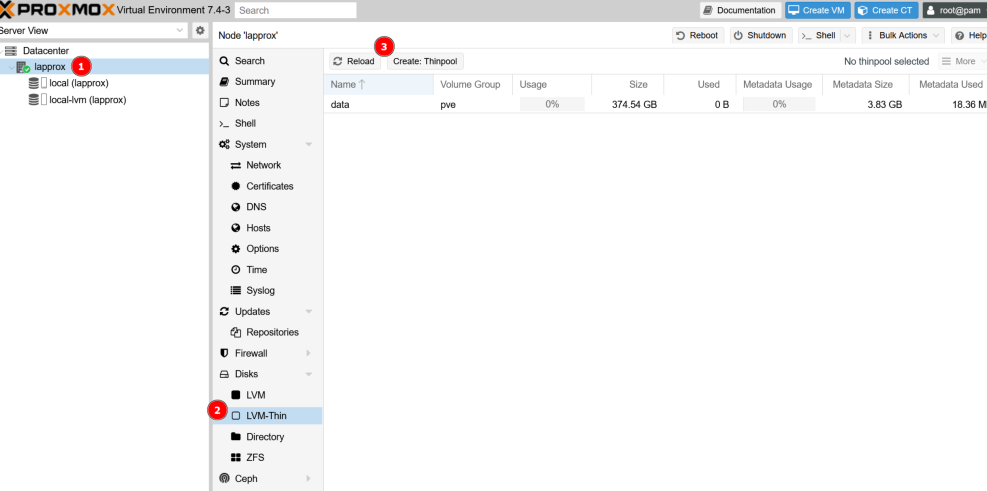Image resolution: width=987 pixels, height=491 pixels.
Task: Click the gear icon beside Server View
Action: point(200,31)
